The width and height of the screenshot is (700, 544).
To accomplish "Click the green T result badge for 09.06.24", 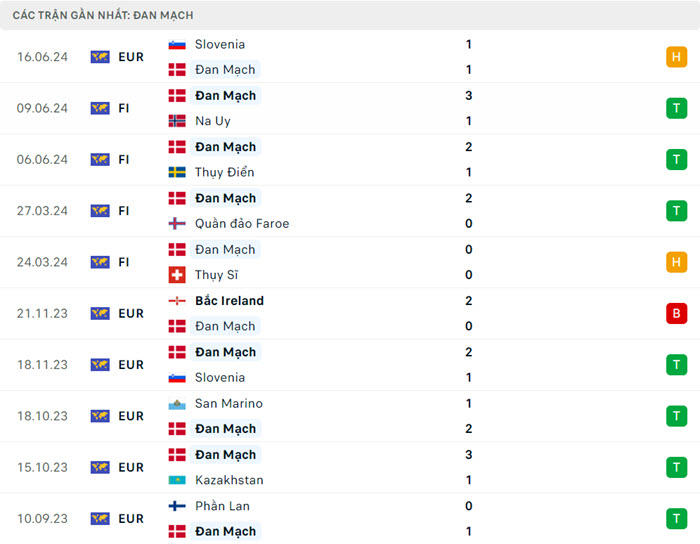I will coord(677,108).
